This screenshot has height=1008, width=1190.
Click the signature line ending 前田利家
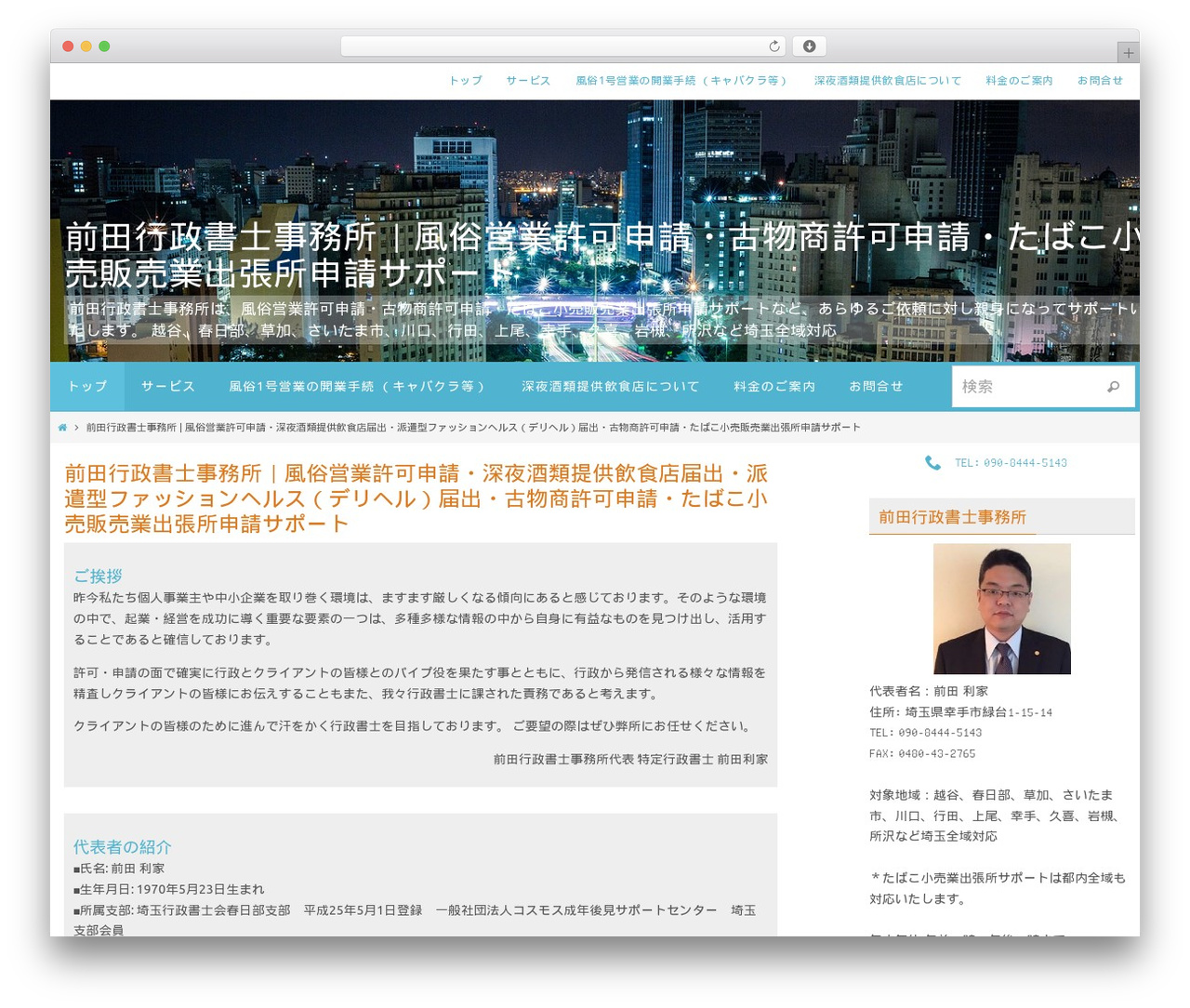click(x=631, y=760)
